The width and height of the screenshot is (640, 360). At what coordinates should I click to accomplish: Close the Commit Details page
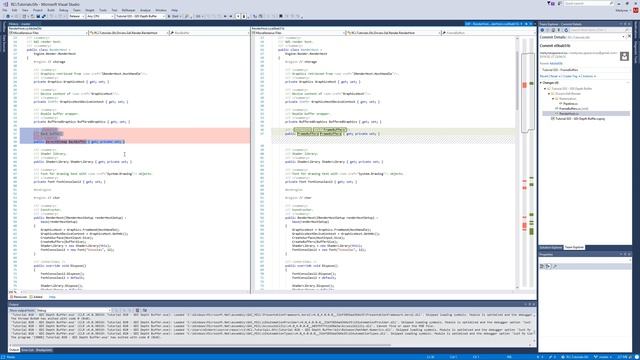tap(629, 37)
